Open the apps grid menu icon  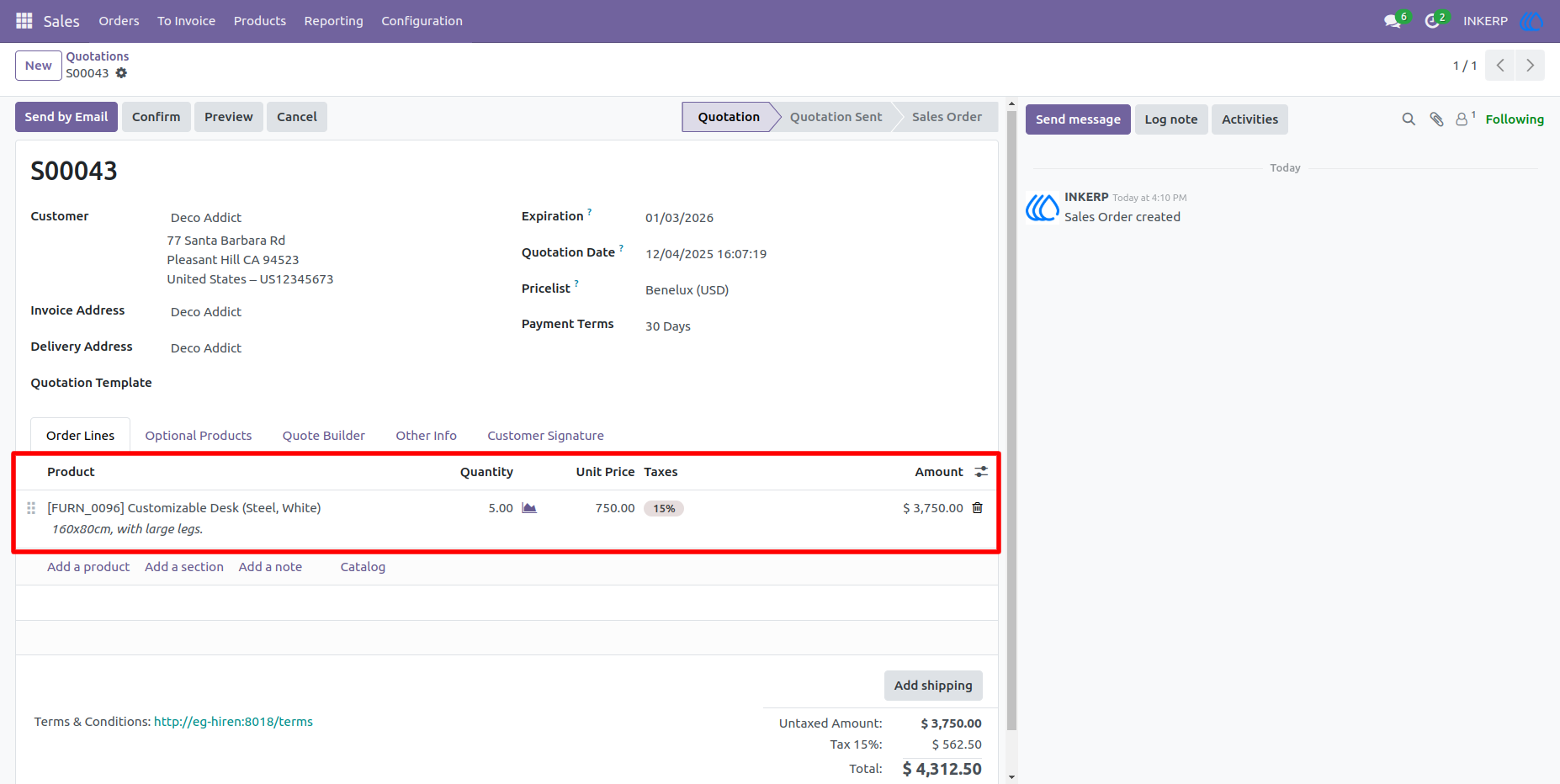24,20
